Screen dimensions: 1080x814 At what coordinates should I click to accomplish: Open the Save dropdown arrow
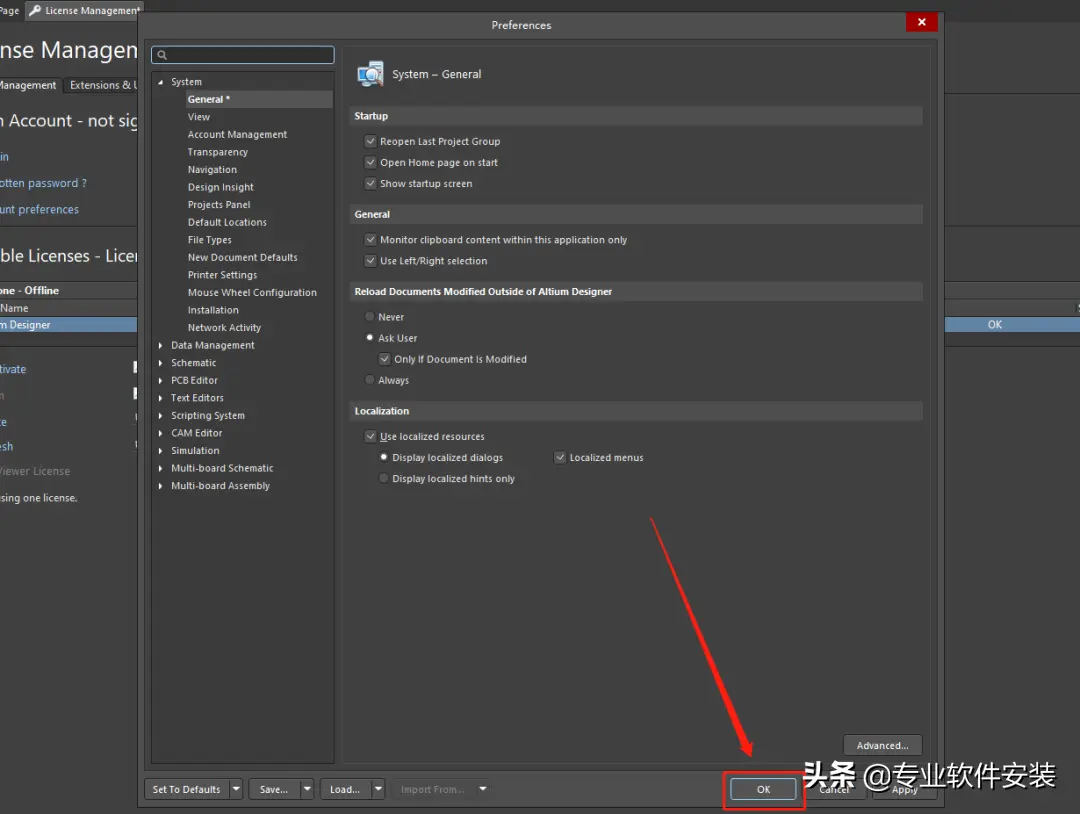307,789
